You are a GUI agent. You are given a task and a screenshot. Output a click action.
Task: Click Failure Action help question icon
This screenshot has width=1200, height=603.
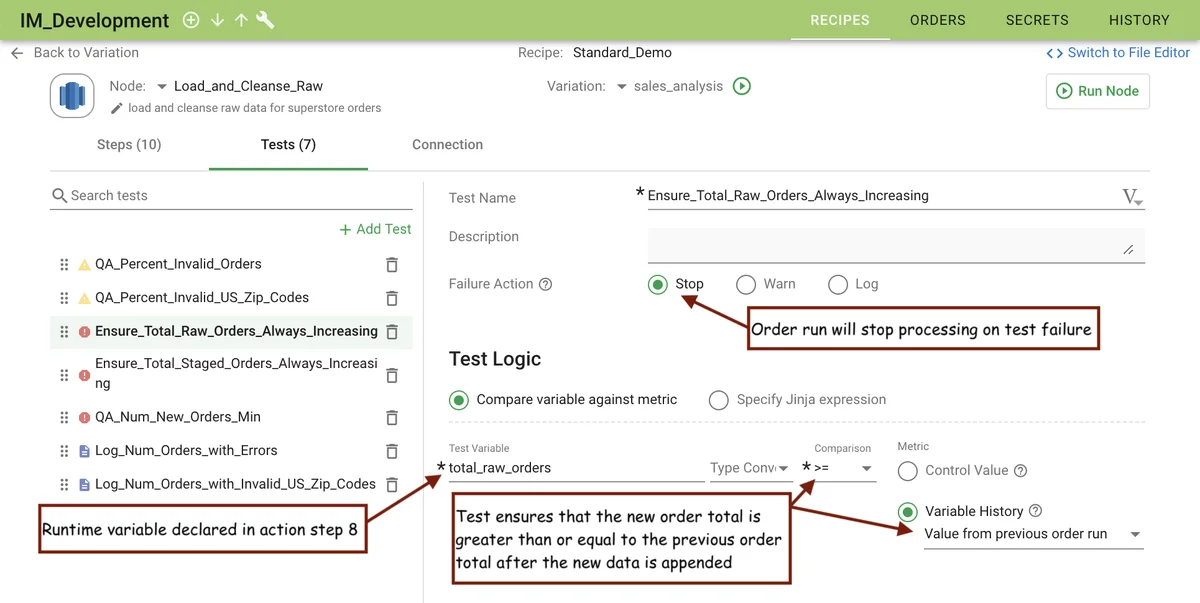(546, 284)
